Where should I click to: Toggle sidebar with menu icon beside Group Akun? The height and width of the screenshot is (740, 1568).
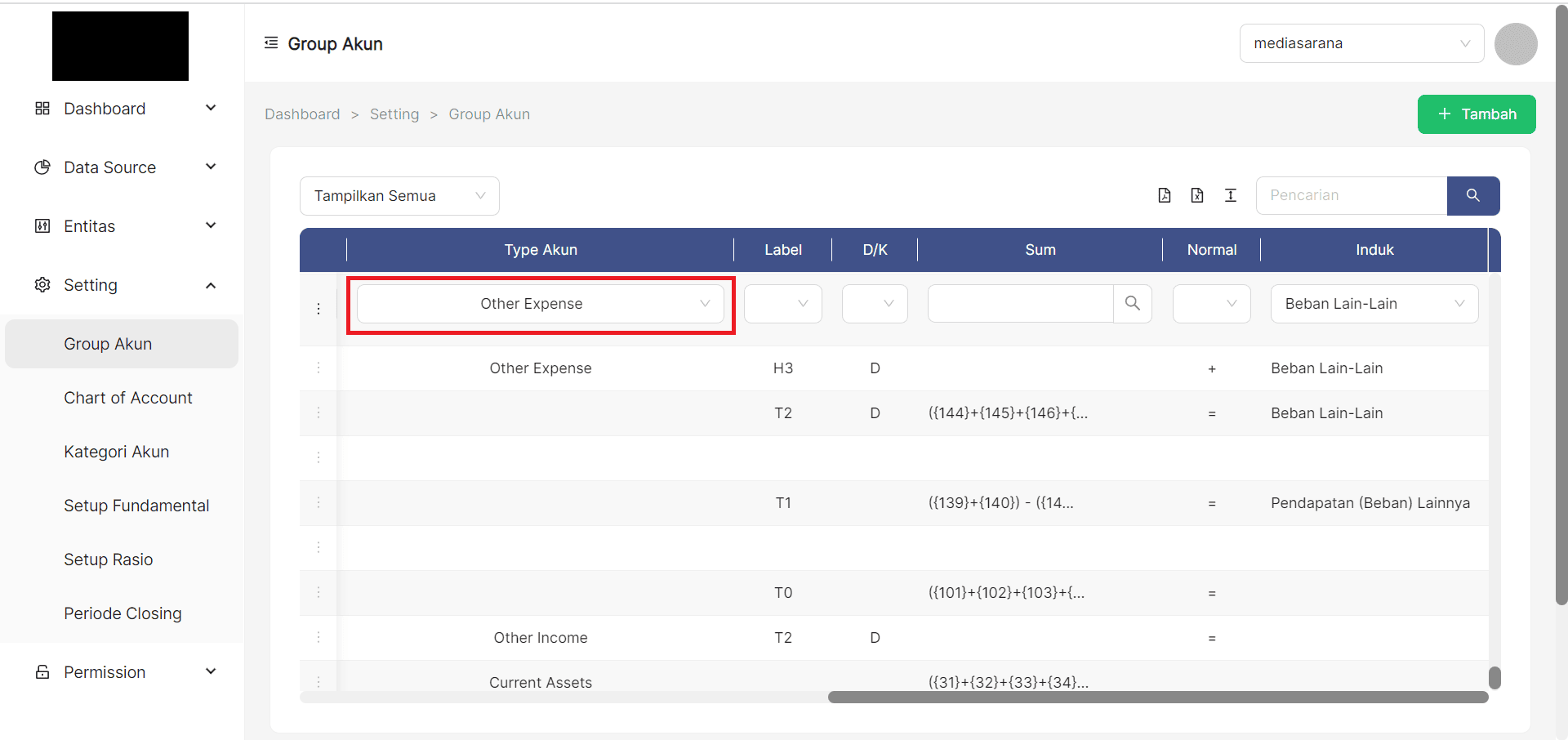click(271, 43)
